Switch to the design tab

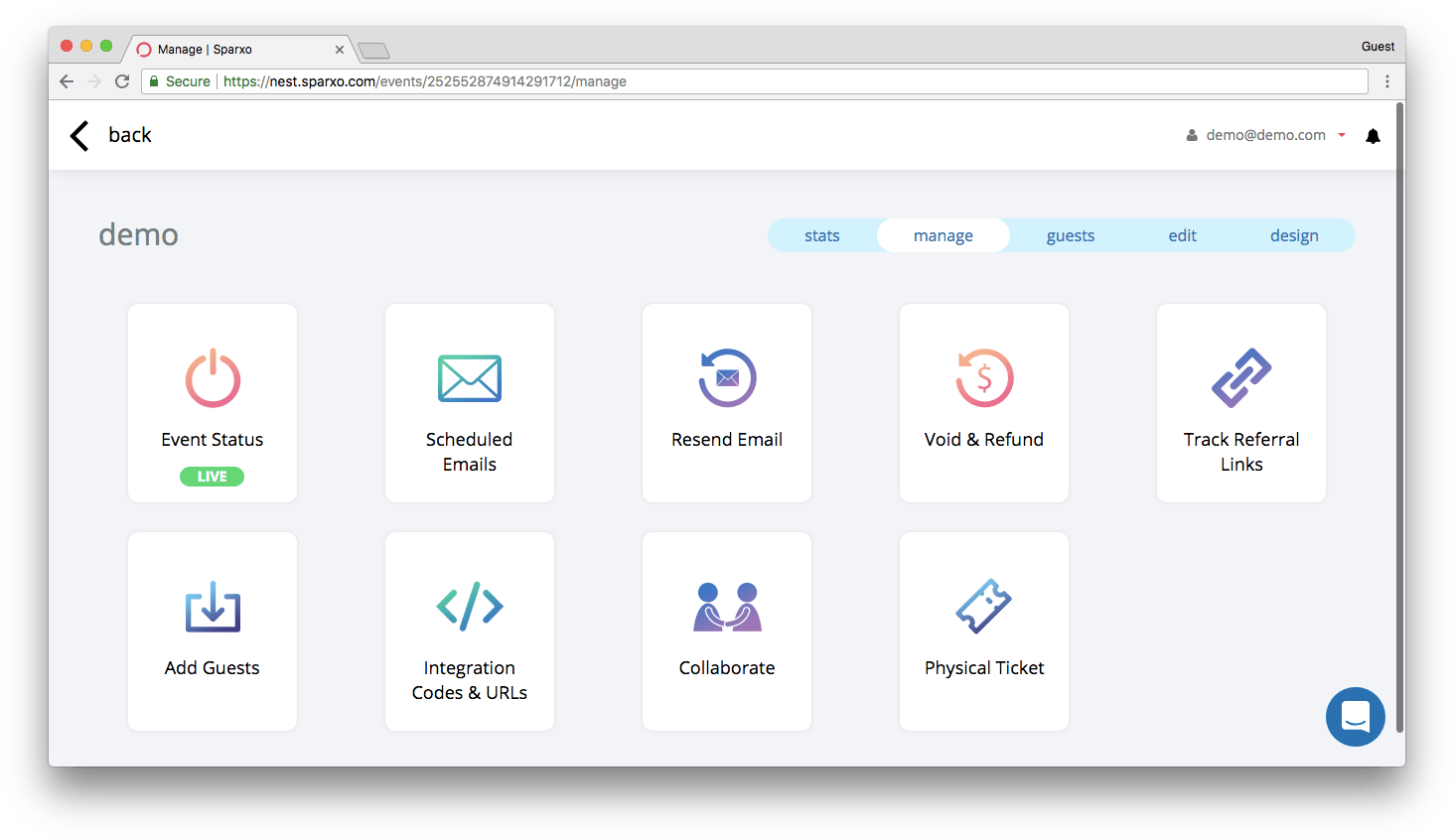pos(1294,235)
